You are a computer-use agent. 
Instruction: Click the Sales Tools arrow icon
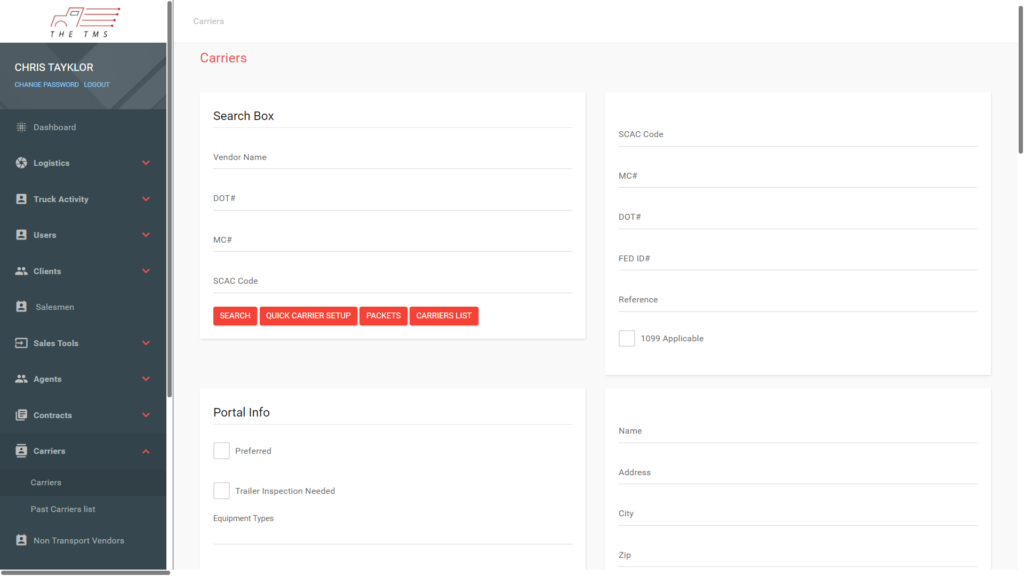click(x=21, y=343)
